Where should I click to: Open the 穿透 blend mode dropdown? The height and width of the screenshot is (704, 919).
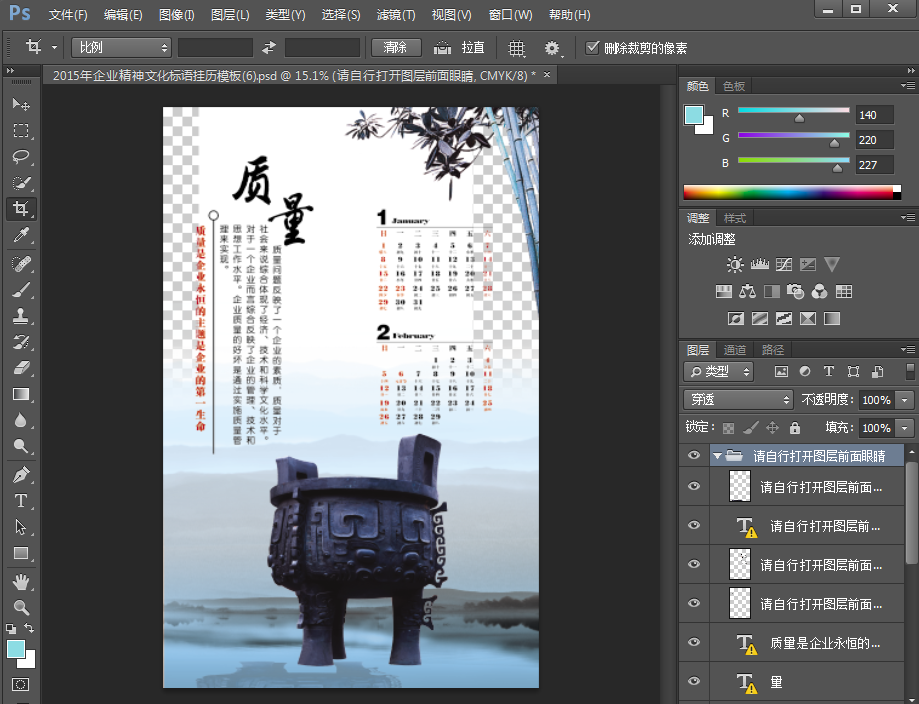pyautogui.click(x=738, y=400)
